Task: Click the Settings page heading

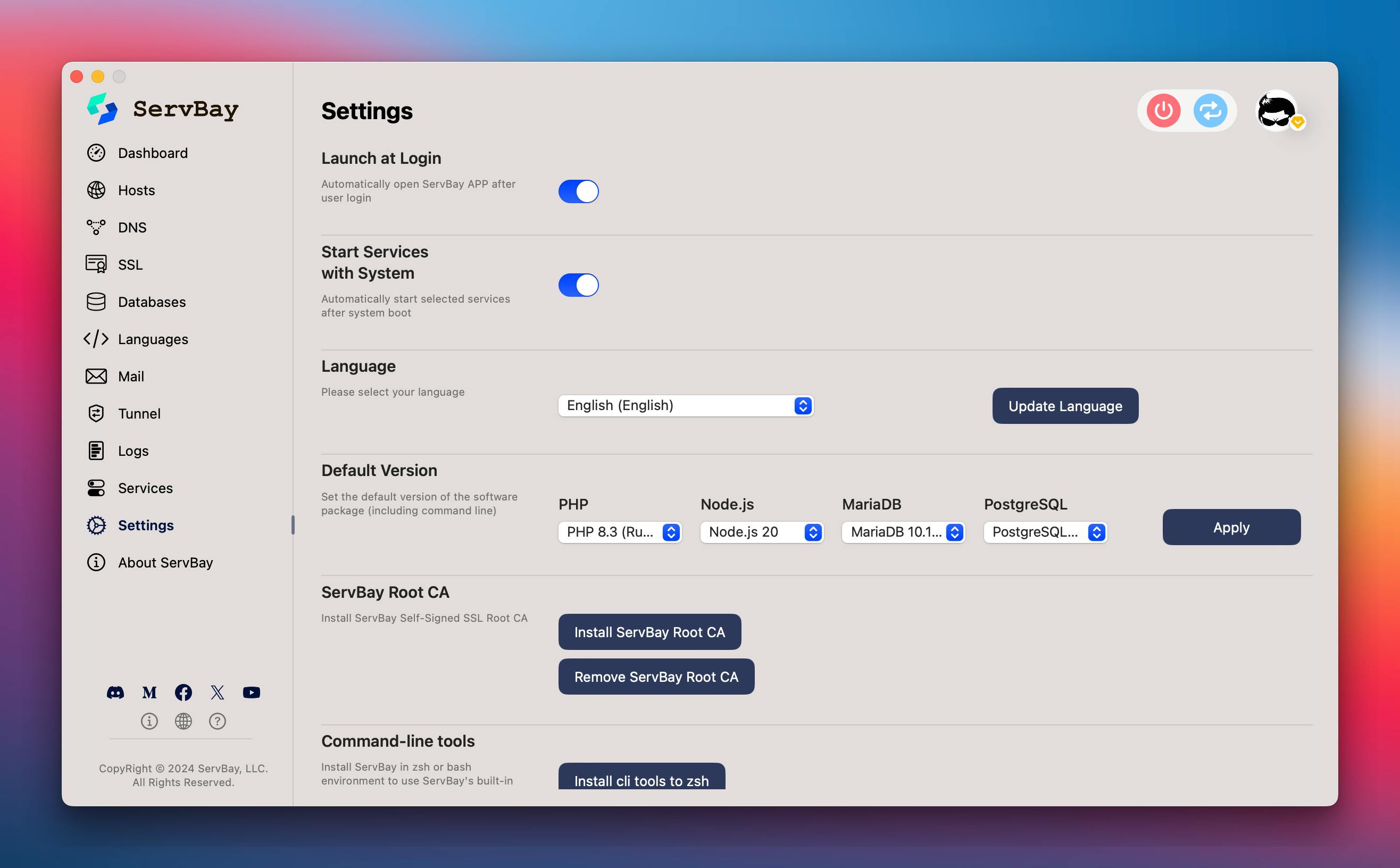Action: click(367, 111)
